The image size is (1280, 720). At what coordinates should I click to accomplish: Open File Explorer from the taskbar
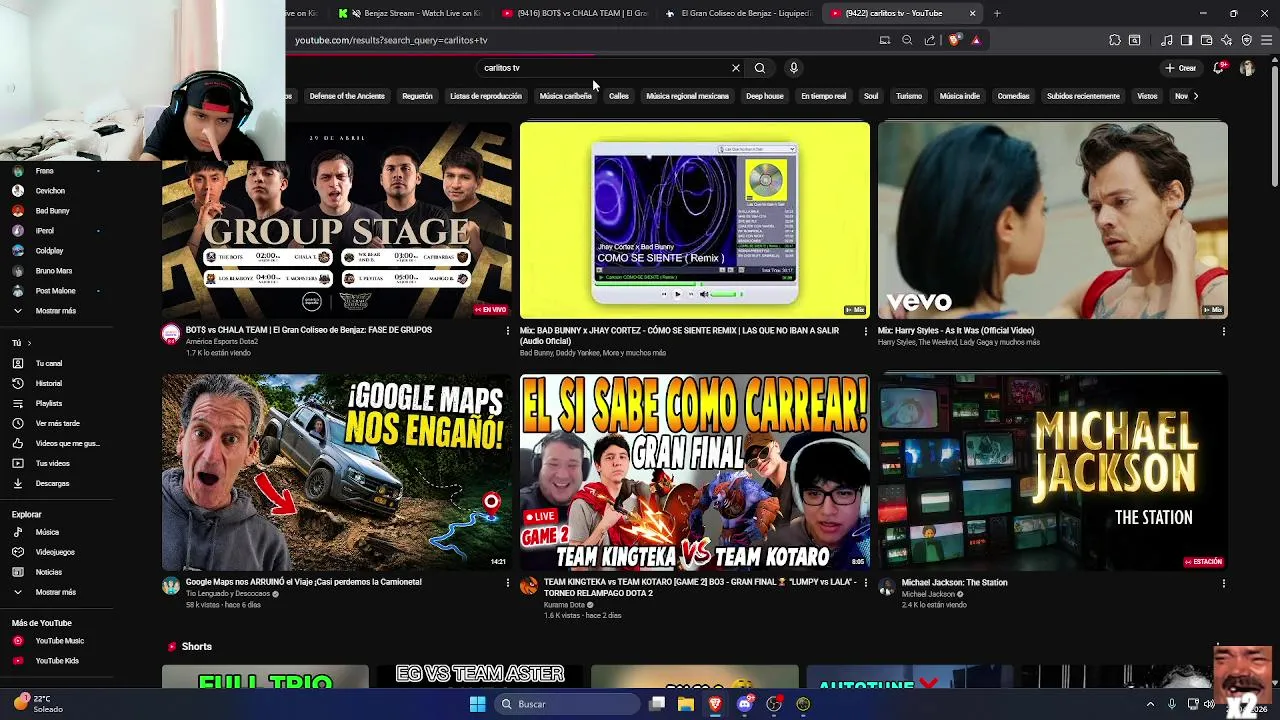[x=686, y=704]
